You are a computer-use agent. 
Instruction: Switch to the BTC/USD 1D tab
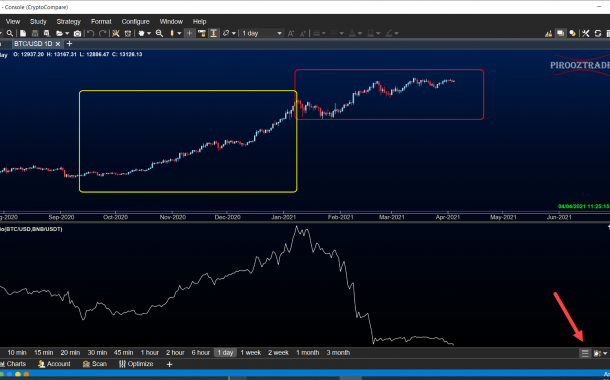(x=33, y=44)
